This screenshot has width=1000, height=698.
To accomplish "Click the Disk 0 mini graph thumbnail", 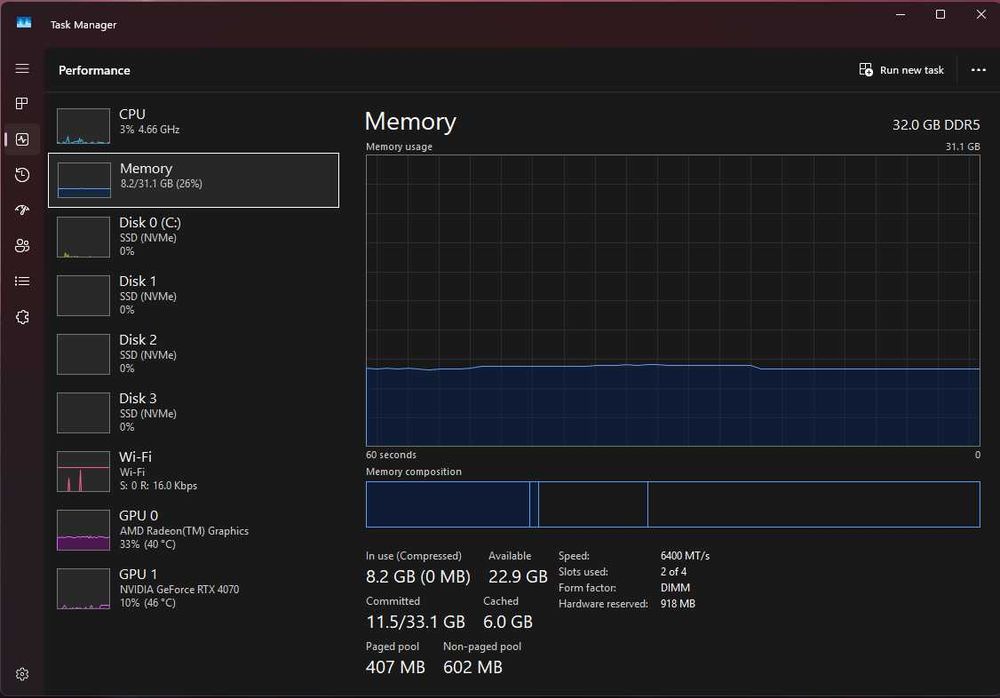I will (83, 237).
